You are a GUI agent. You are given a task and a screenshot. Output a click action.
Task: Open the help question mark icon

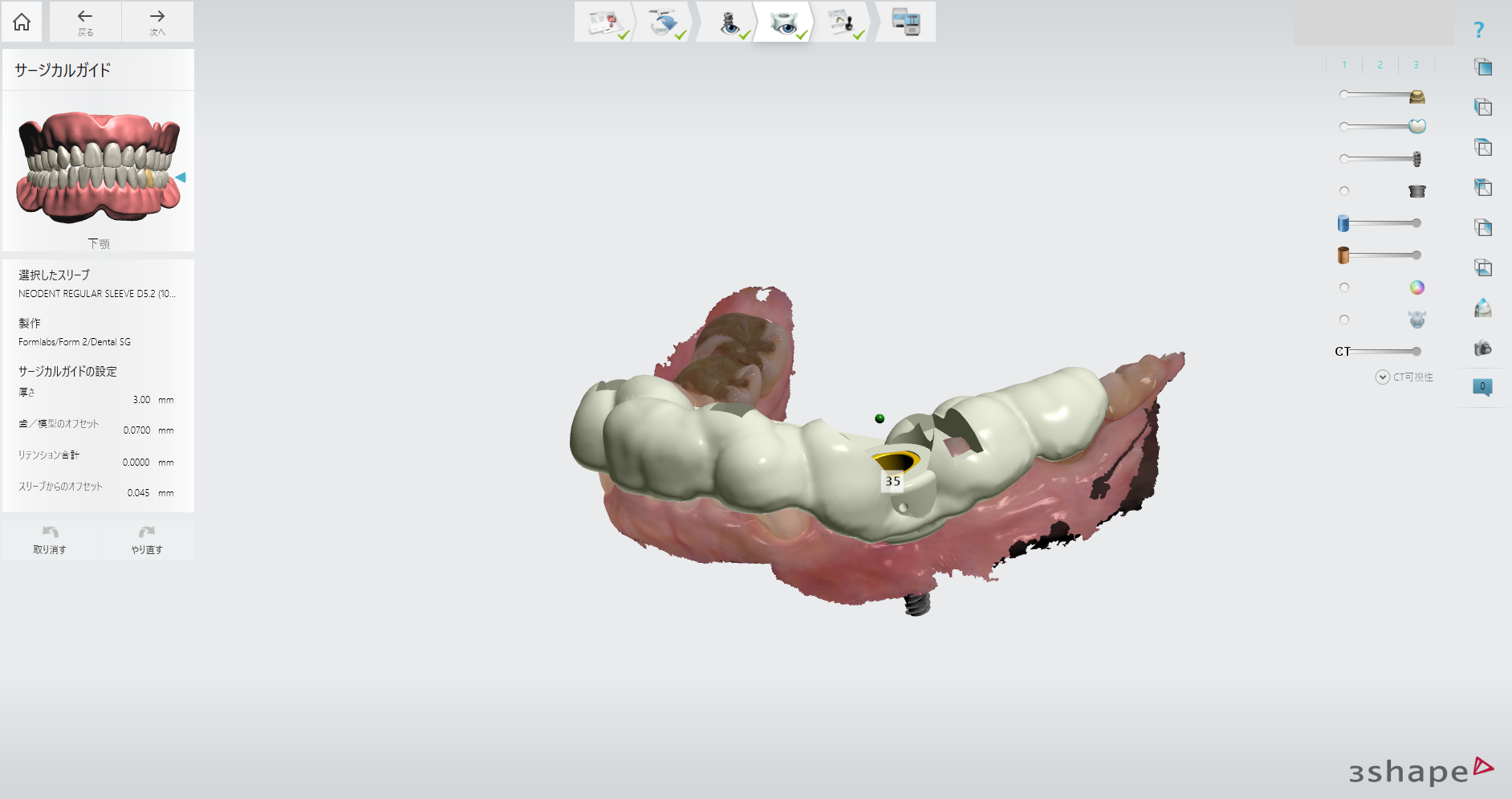(x=1478, y=31)
